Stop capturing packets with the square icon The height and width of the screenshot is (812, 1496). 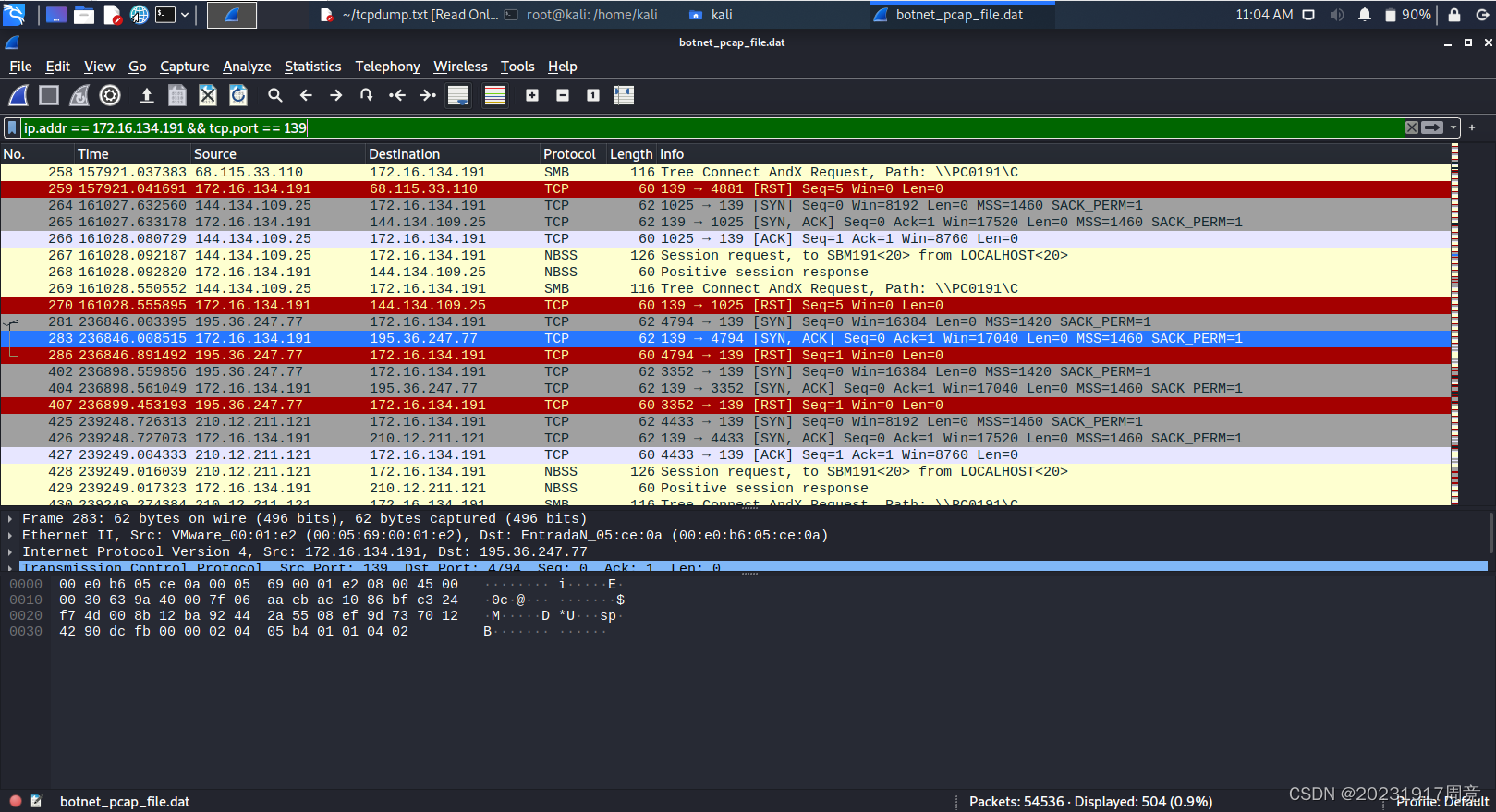tap(49, 95)
